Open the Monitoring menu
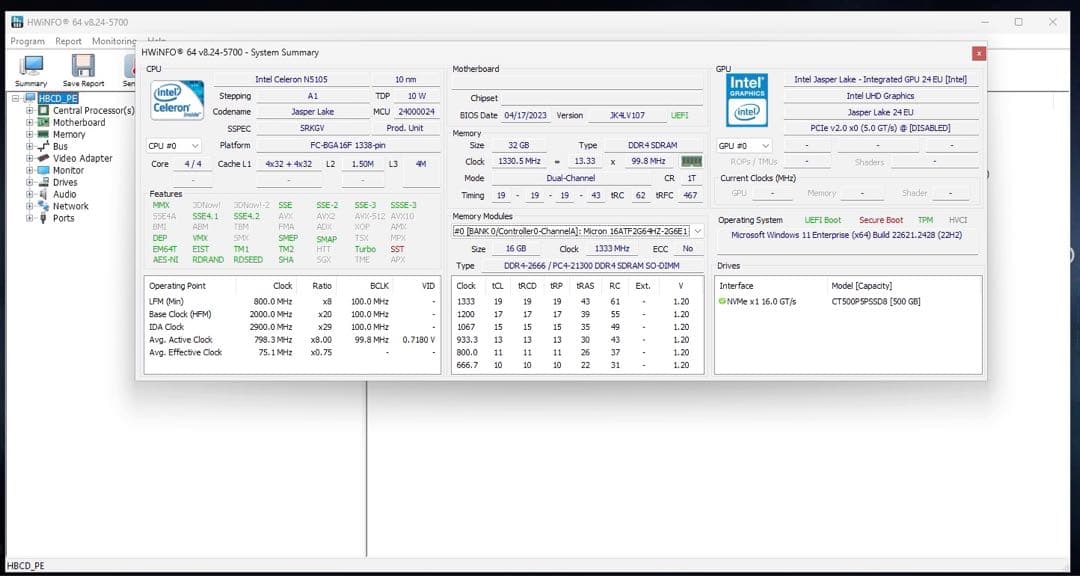 [x=113, y=41]
